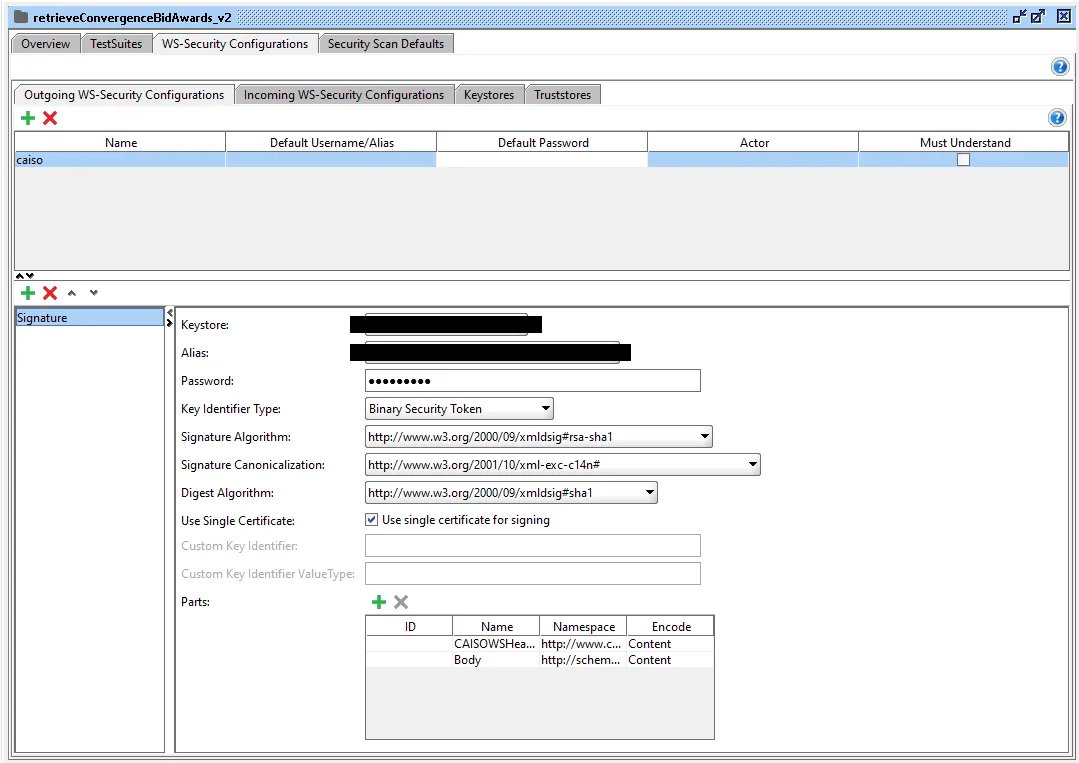Open Incoming WS-Security Configurations tab
1079x763 pixels.
(x=344, y=94)
